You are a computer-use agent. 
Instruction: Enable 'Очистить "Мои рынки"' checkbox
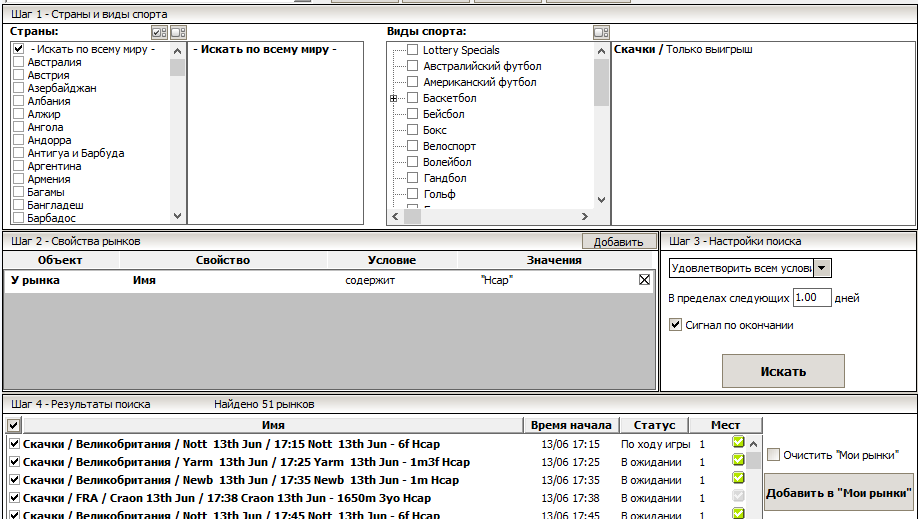coord(773,455)
